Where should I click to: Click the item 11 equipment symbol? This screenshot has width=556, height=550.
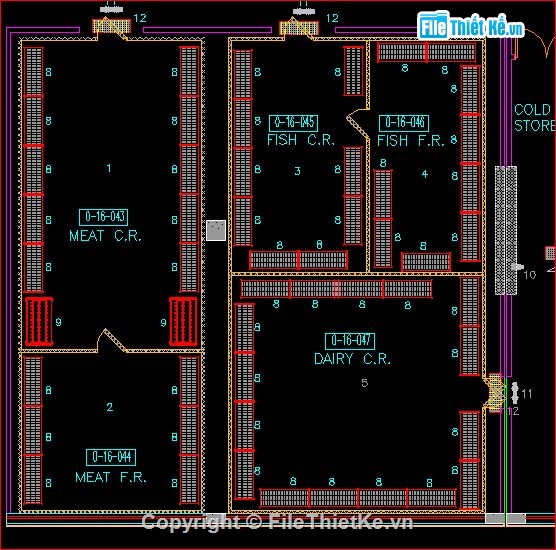515,393
